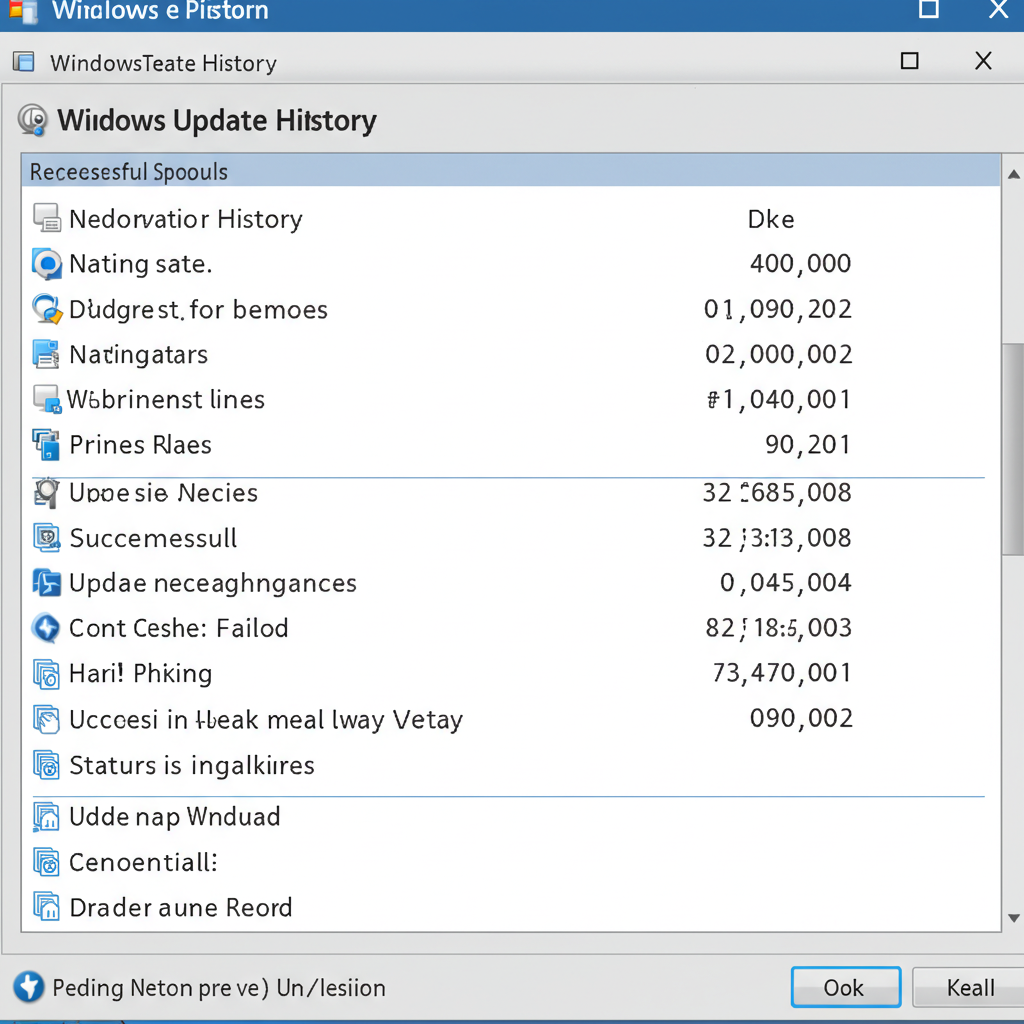Select the Prines Rlaes entry
The height and width of the screenshot is (1024, 1024).
coord(140,445)
